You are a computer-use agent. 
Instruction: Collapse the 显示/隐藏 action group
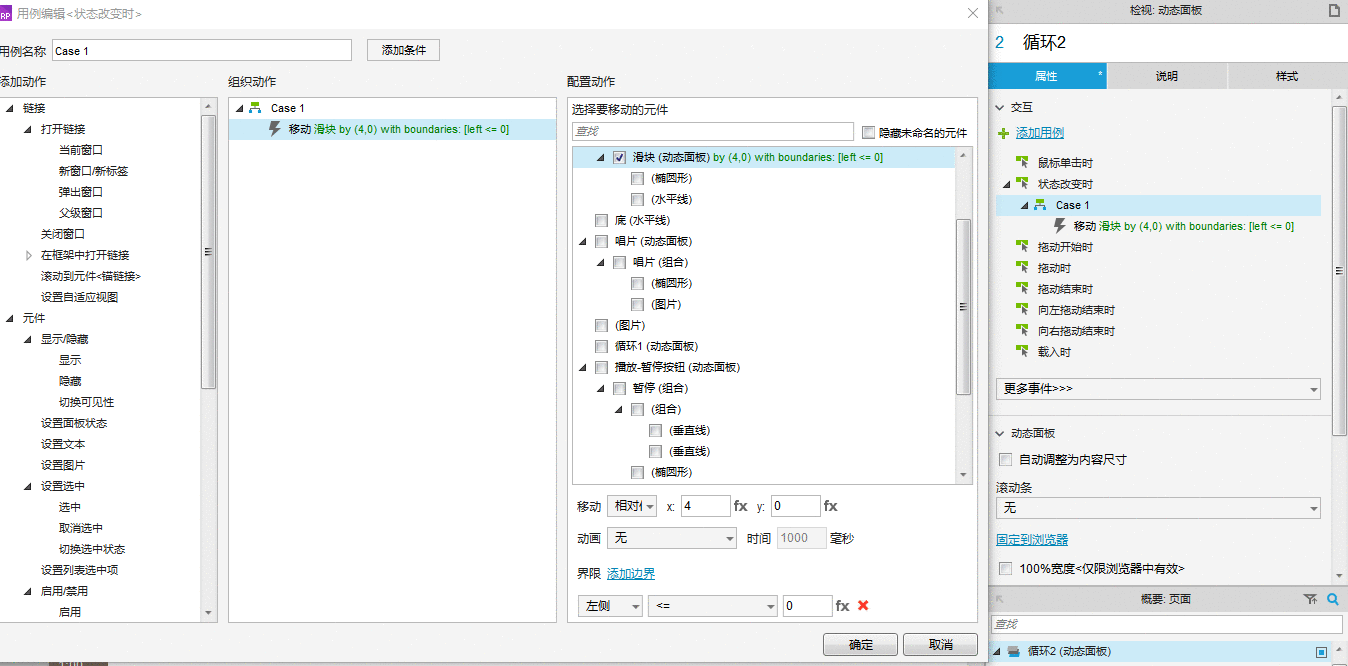coord(28,339)
